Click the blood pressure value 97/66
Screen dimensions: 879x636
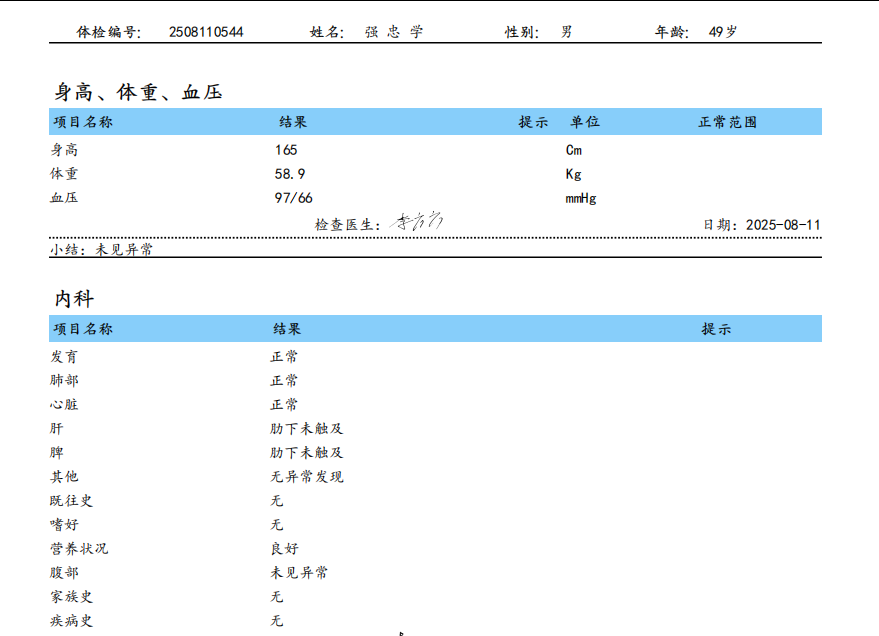click(x=293, y=198)
